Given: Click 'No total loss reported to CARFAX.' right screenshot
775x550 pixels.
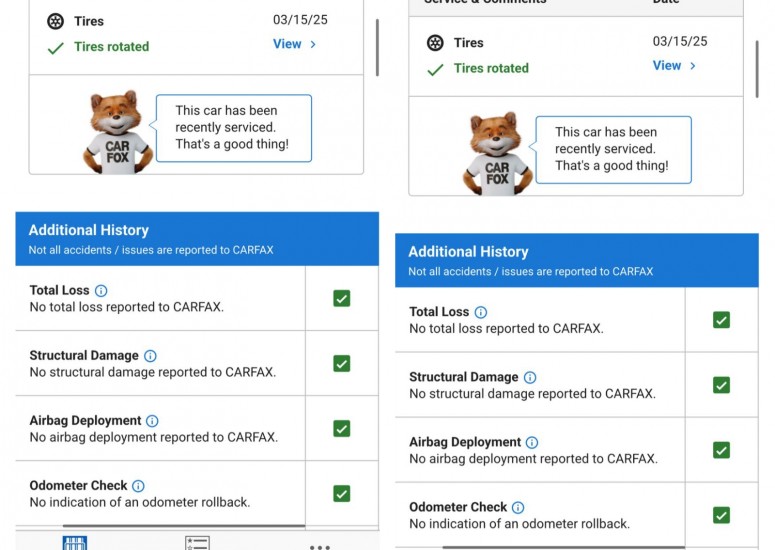Looking at the screenshot, I should click(506, 329).
